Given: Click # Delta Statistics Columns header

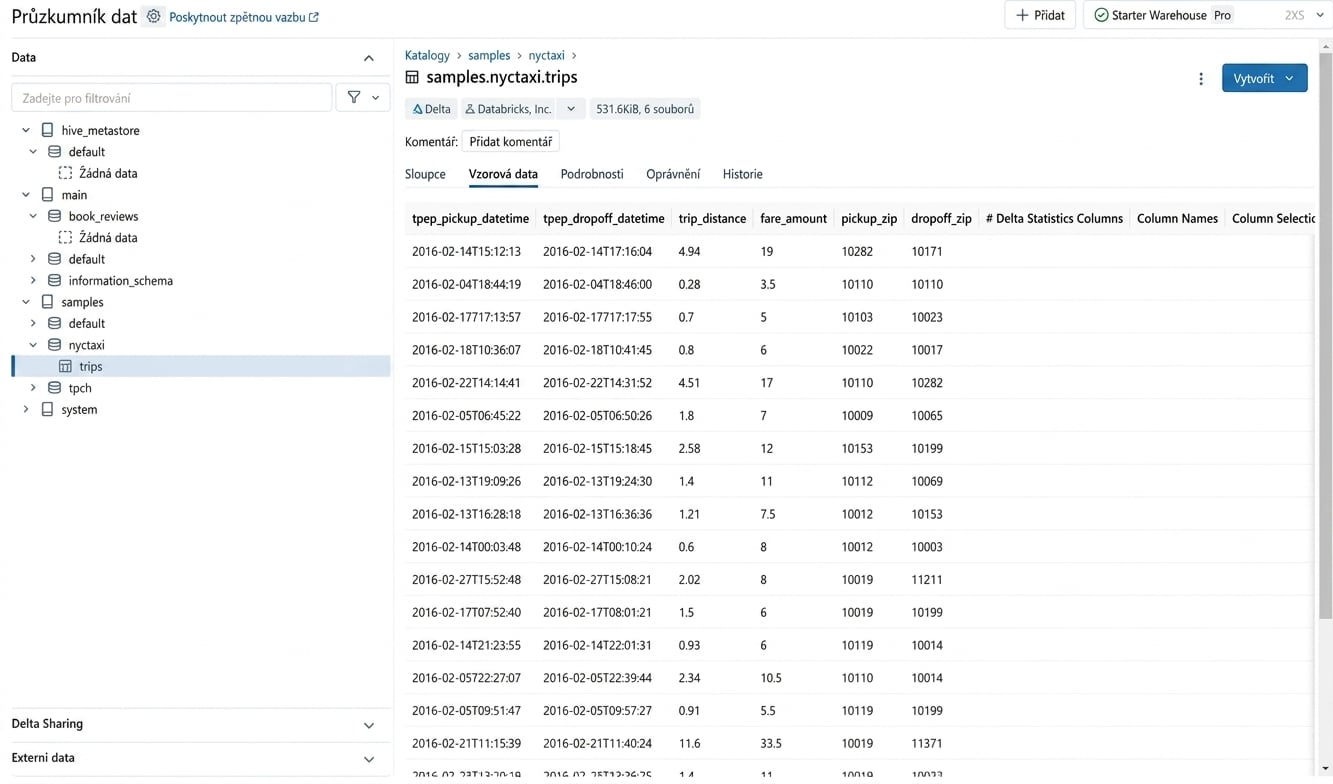Looking at the screenshot, I should pyautogui.click(x=1054, y=218).
